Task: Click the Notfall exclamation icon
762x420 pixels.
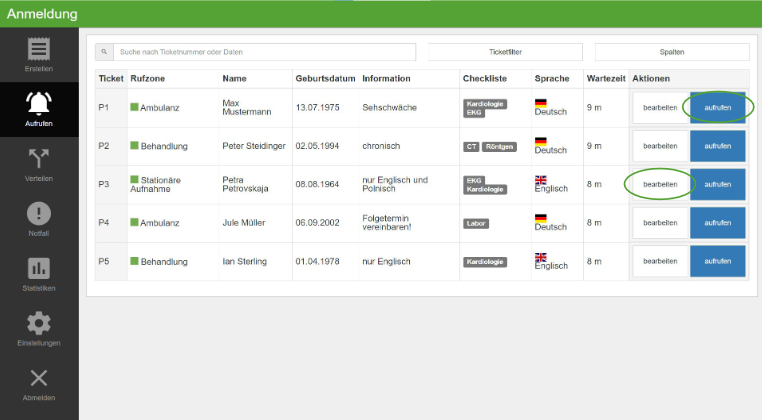Action: (x=39, y=213)
